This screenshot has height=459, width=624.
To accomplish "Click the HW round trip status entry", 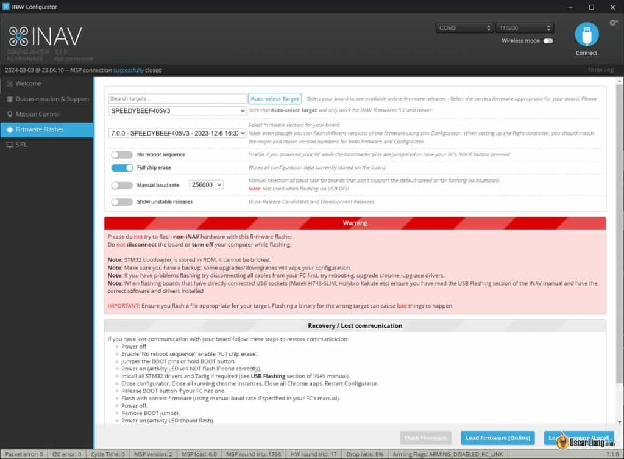I will pyautogui.click(x=314, y=454).
